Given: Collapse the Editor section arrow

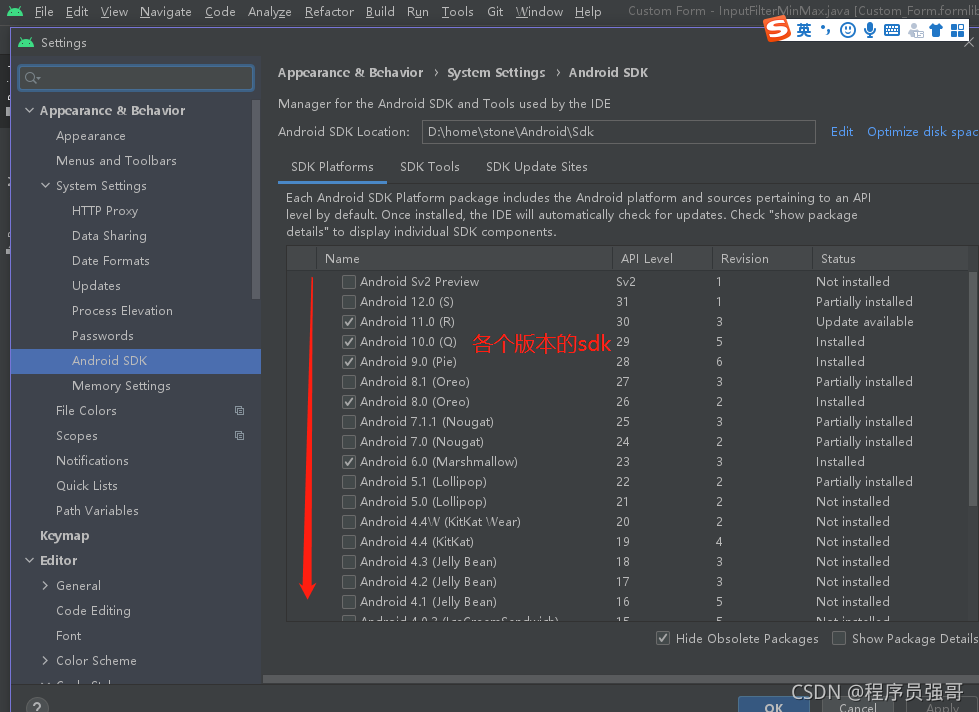Looking at the screenshot, I should point(29,560).
